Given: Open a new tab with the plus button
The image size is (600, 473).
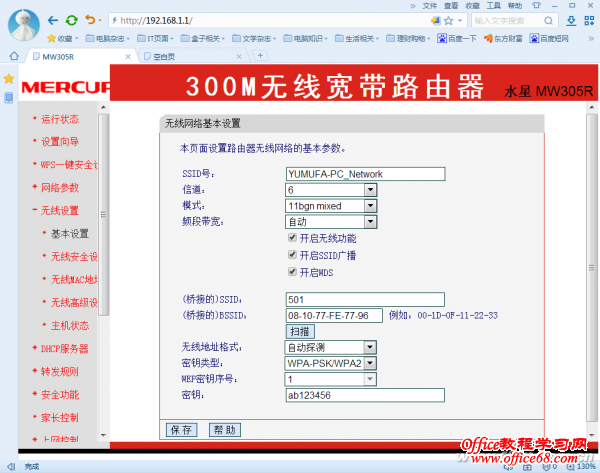Looking at the screenshot, I should coord(260,56).
